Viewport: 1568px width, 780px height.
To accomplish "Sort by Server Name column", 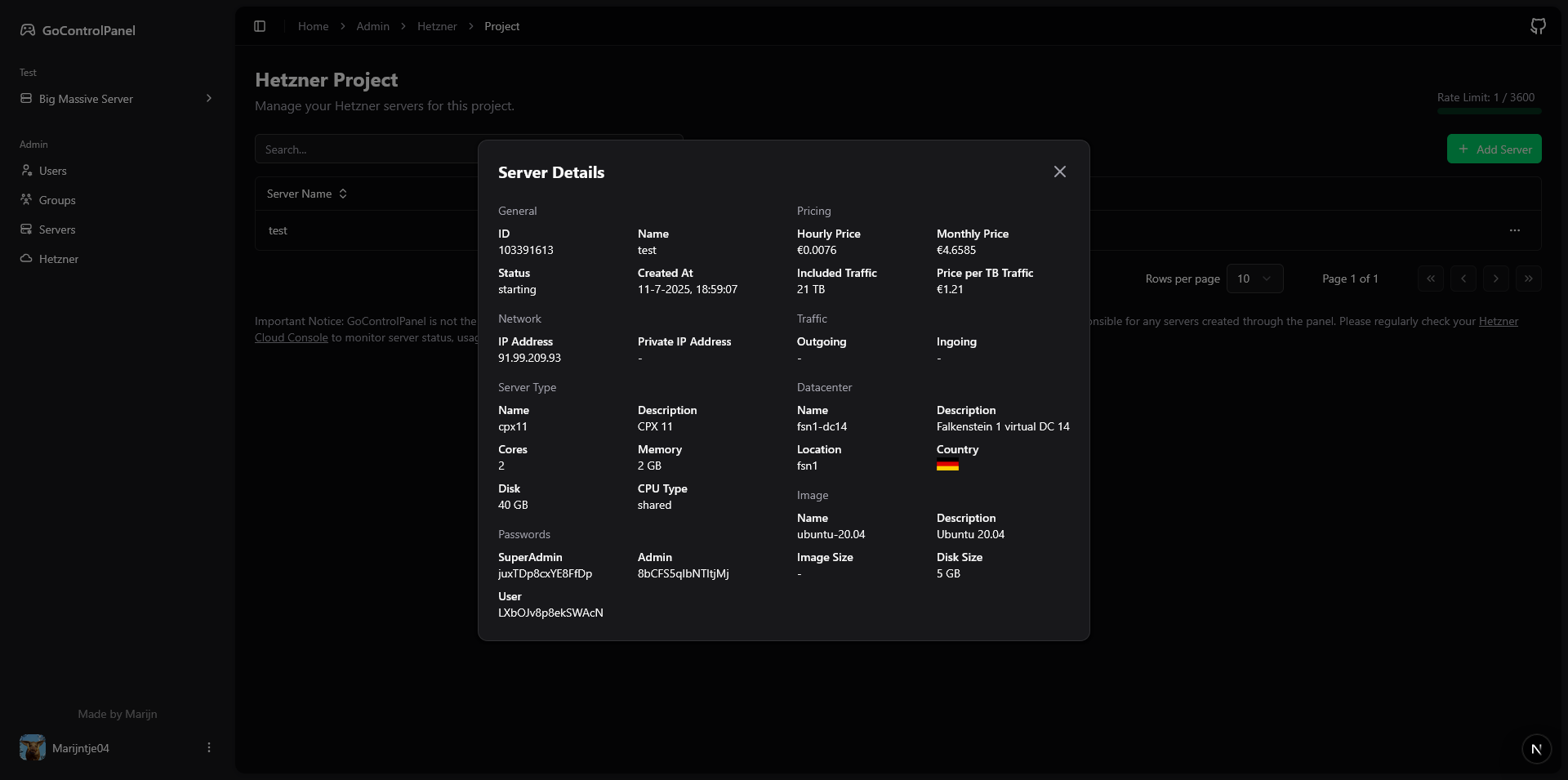I will (x=307, y=194).
